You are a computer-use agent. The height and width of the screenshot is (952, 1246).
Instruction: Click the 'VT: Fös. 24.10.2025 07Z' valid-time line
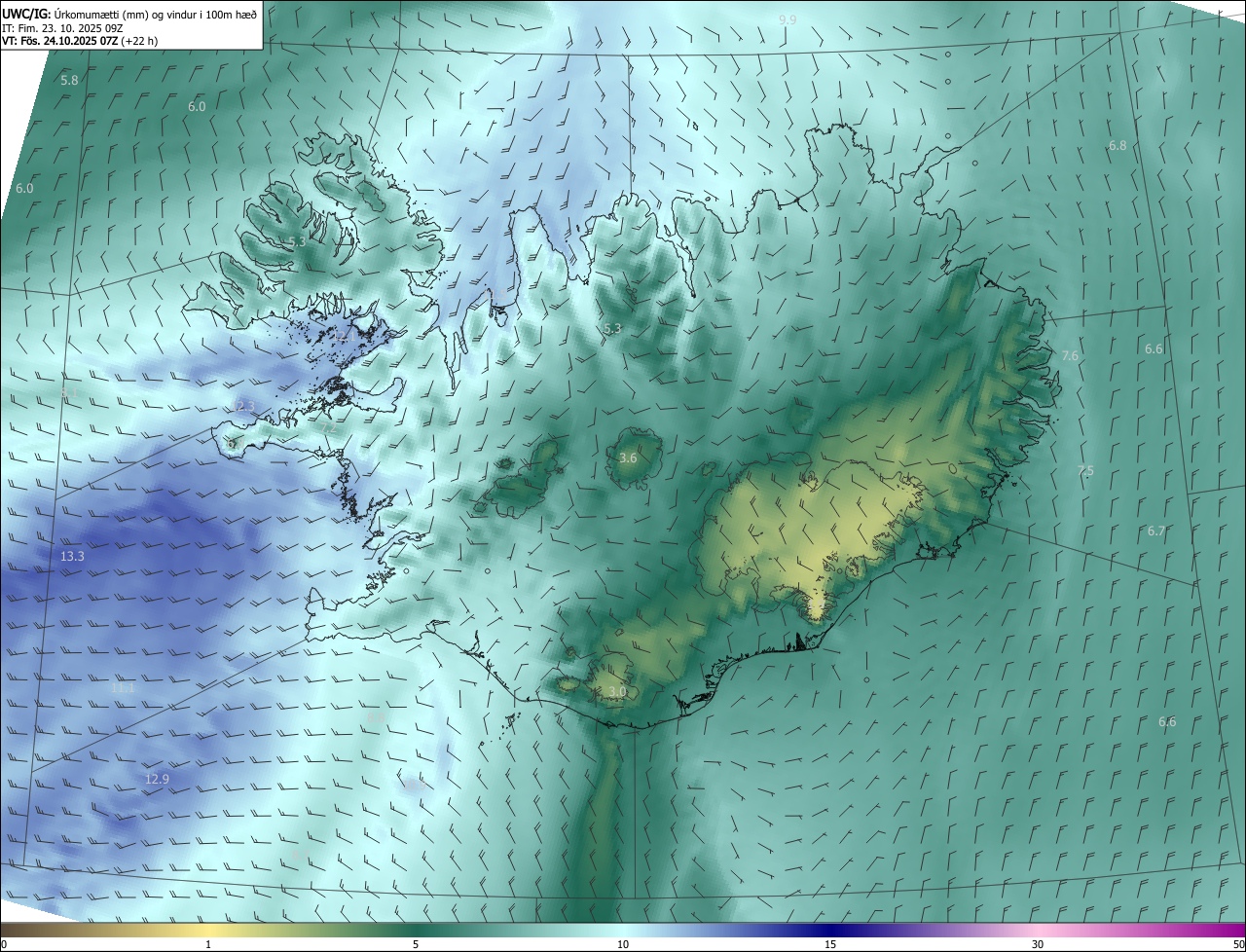point(79,41)
